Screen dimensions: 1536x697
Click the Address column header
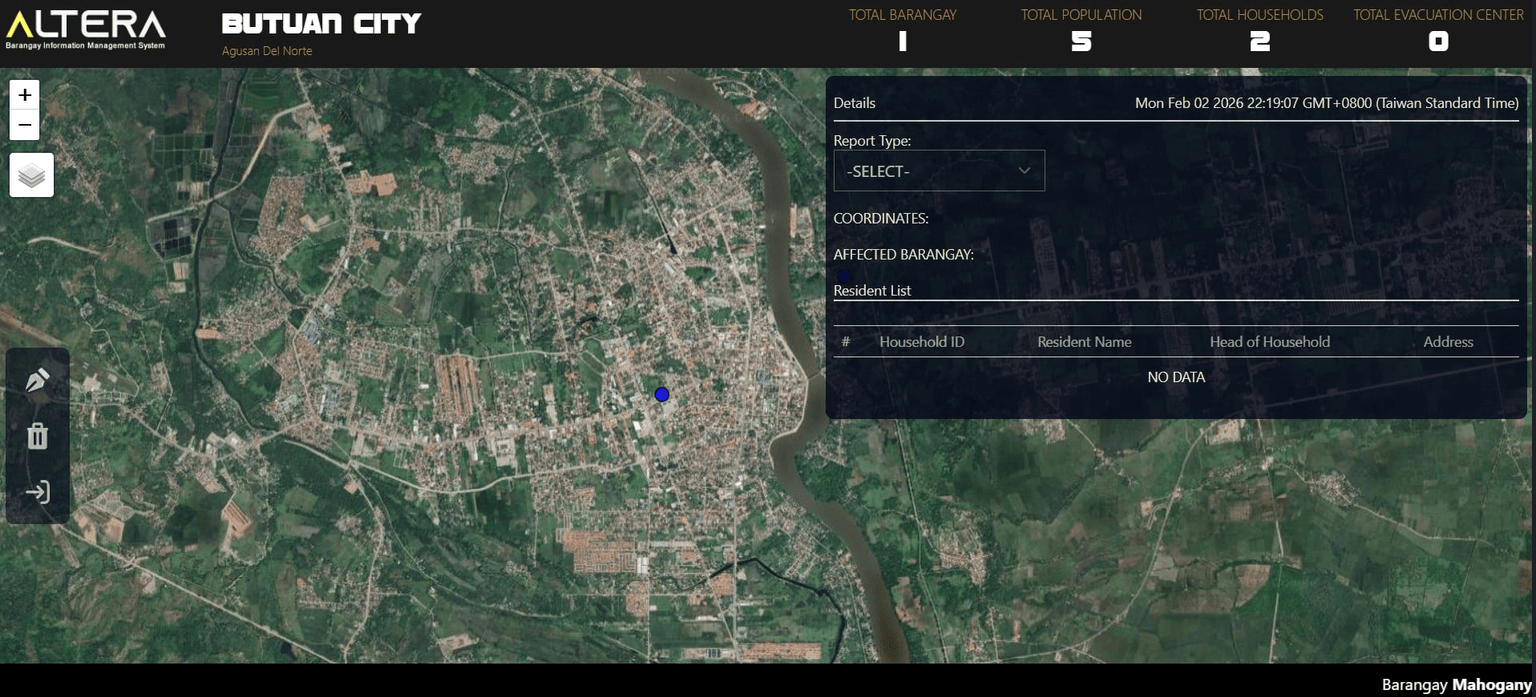[1448, 342]
